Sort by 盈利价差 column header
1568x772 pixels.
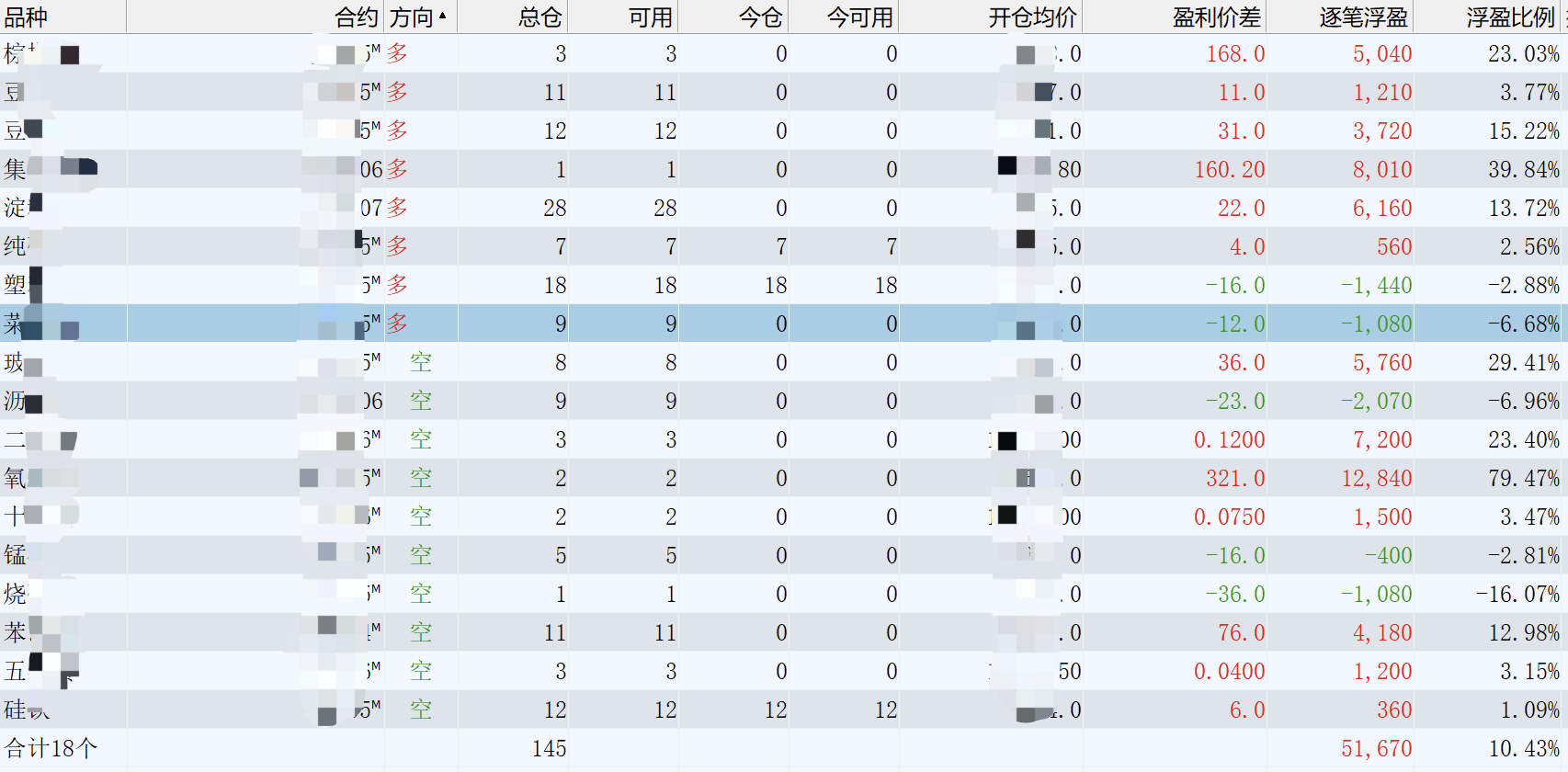[x=1217, y=17]
